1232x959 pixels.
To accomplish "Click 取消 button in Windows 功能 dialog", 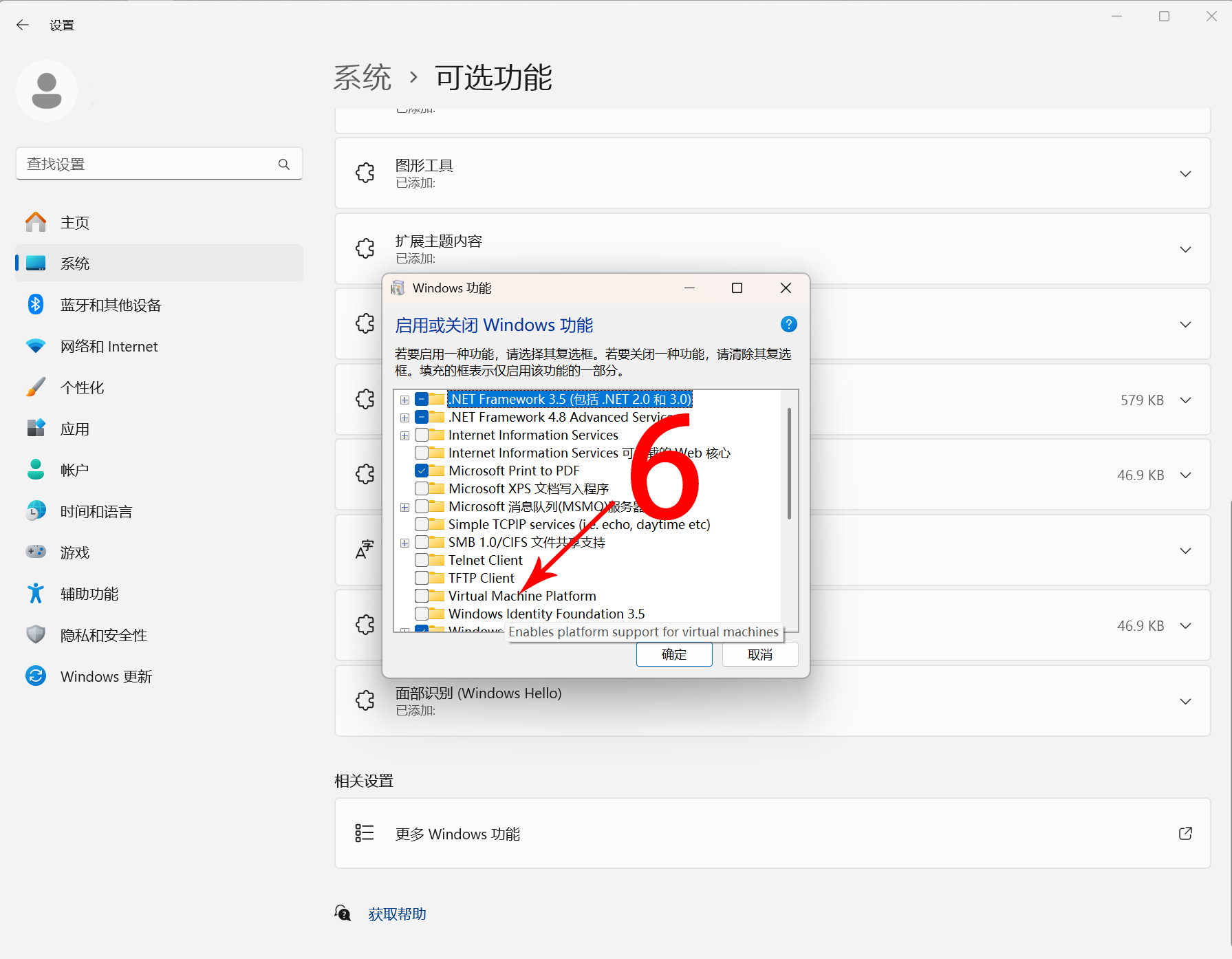I will pyautogui.click(x=760, y=654).
